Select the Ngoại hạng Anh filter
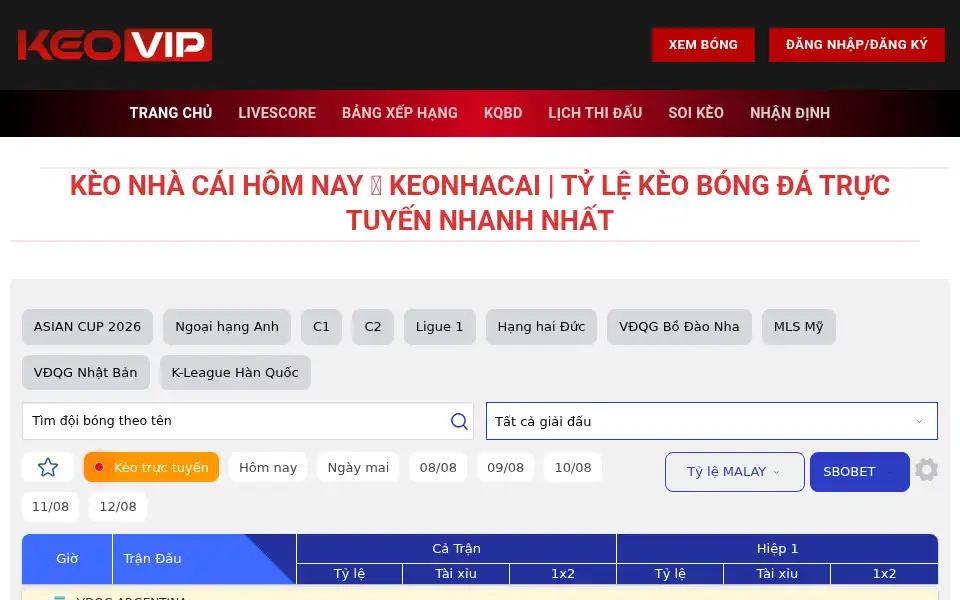This screenshot has height=600, width=960. tap(227, 327)
